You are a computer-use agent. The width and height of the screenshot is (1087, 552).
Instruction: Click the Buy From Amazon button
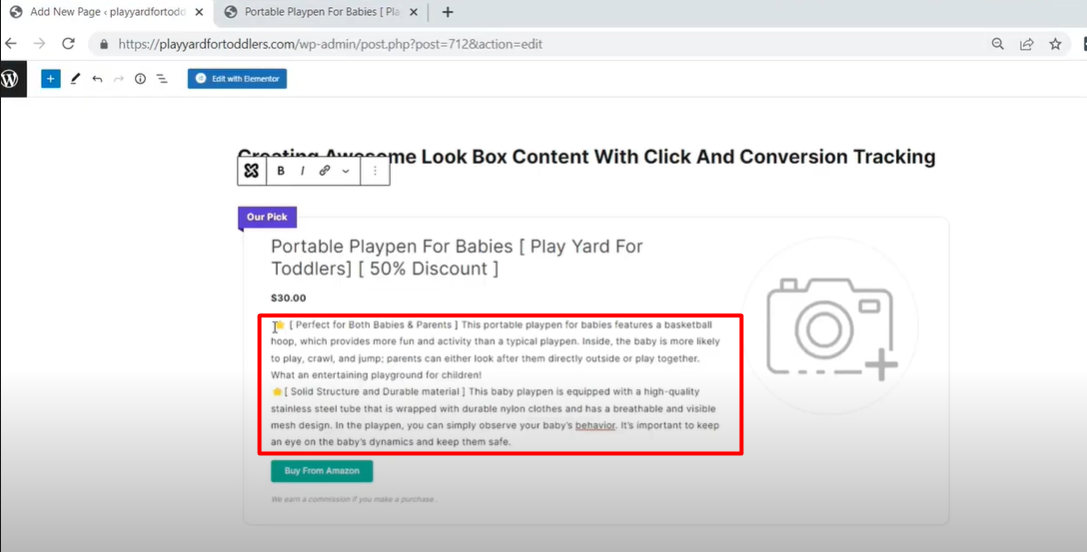[322, 471]
